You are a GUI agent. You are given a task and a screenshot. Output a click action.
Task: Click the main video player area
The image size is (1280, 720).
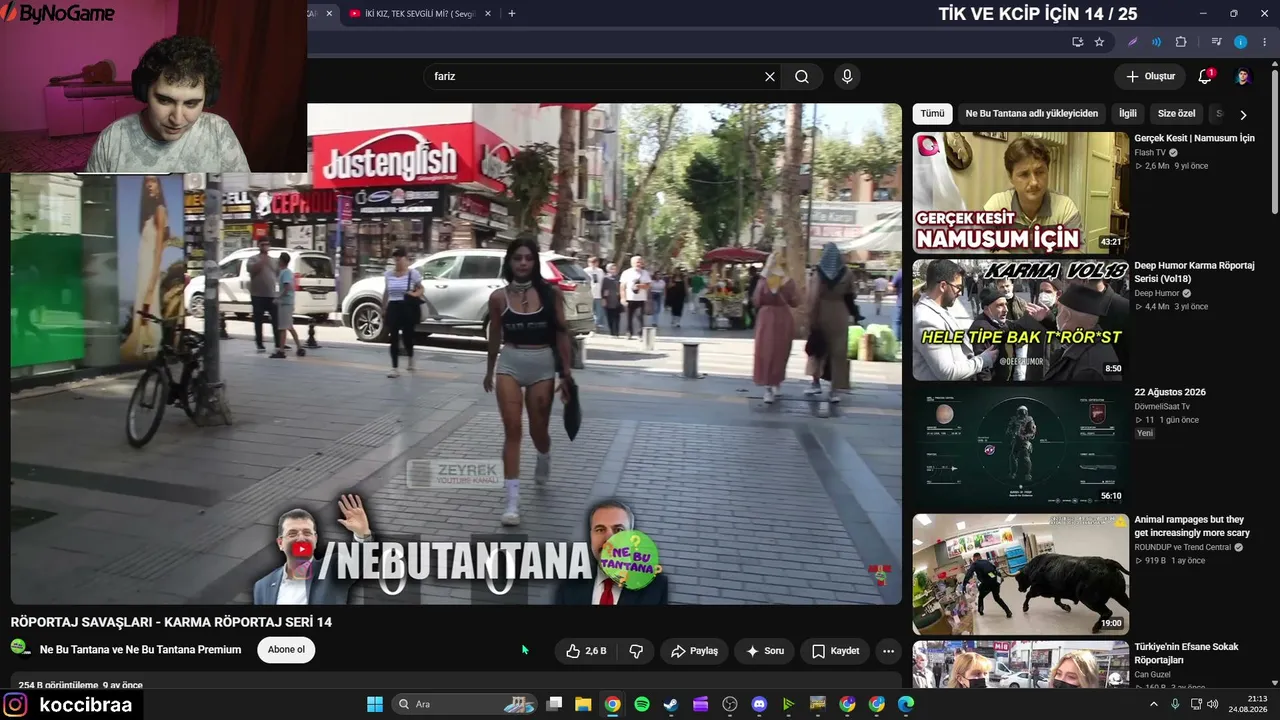pos(456,354)
